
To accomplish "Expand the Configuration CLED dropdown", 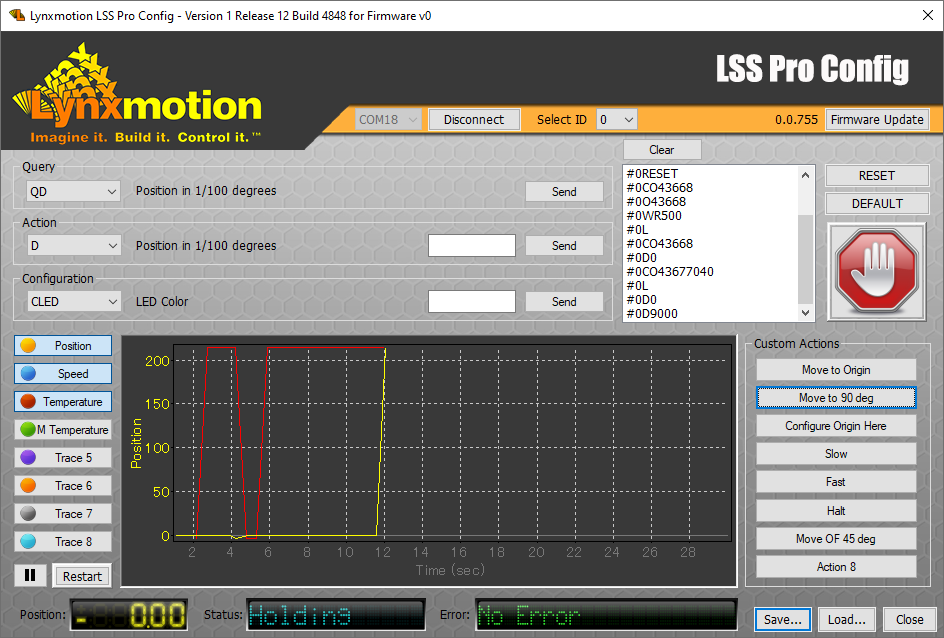I will pos(73,302).
